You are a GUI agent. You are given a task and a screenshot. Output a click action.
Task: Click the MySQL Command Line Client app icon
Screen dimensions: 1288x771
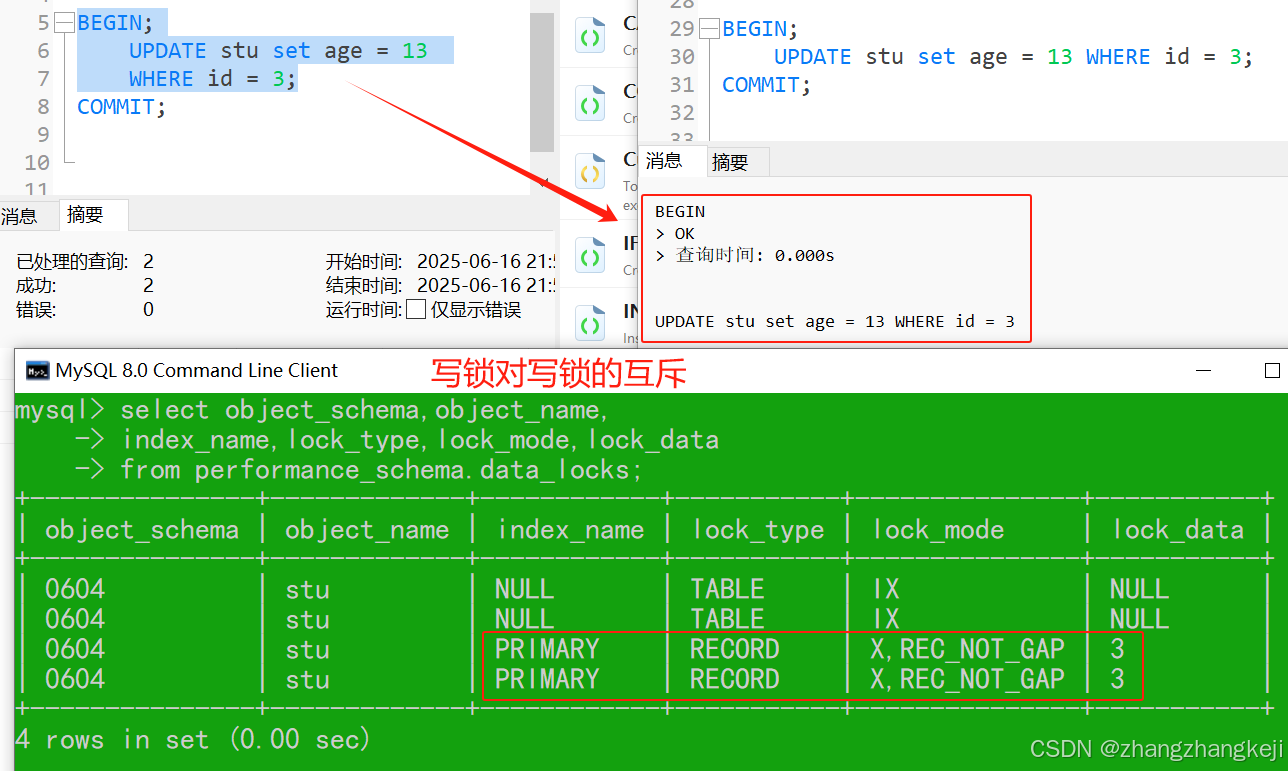click(37, 371)
